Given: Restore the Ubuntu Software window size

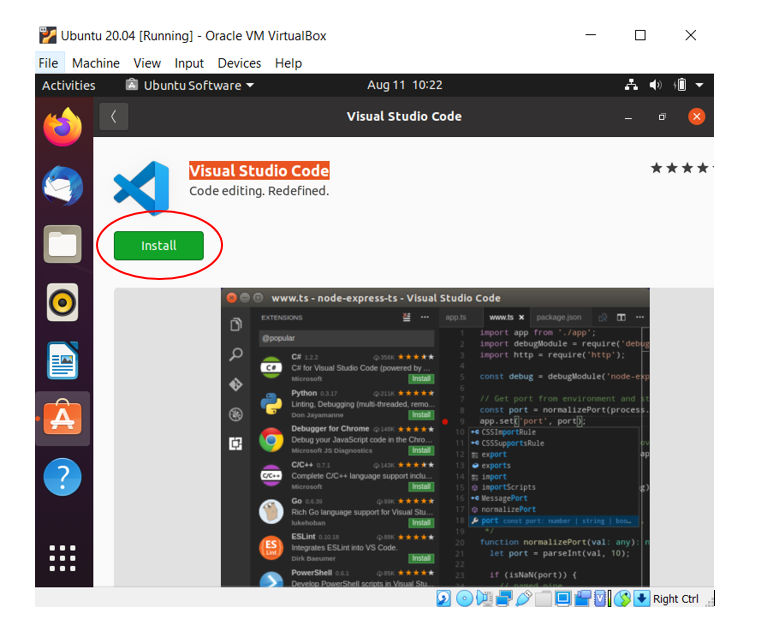Looking at the screenshot, I should click(x=662, y=117).
